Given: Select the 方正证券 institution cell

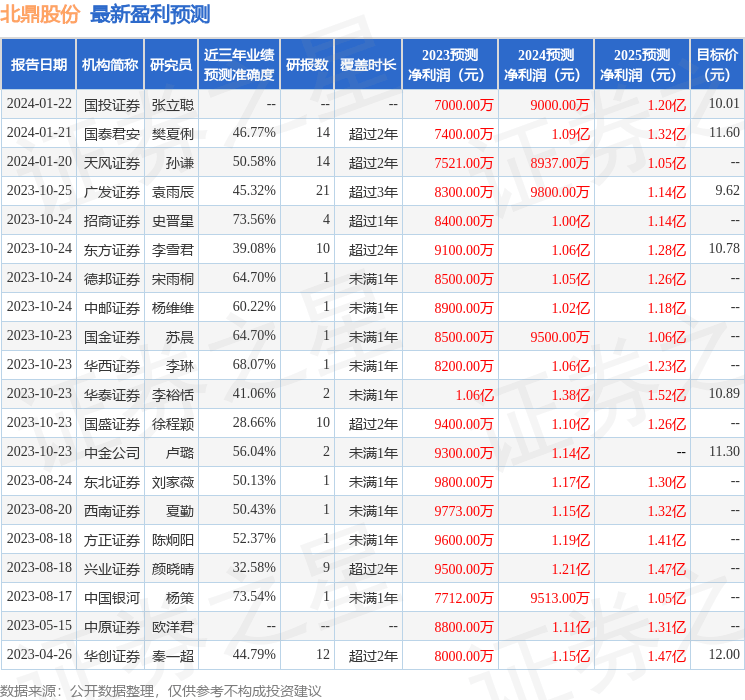Looking at the screenshot, I should coord(112,540).
